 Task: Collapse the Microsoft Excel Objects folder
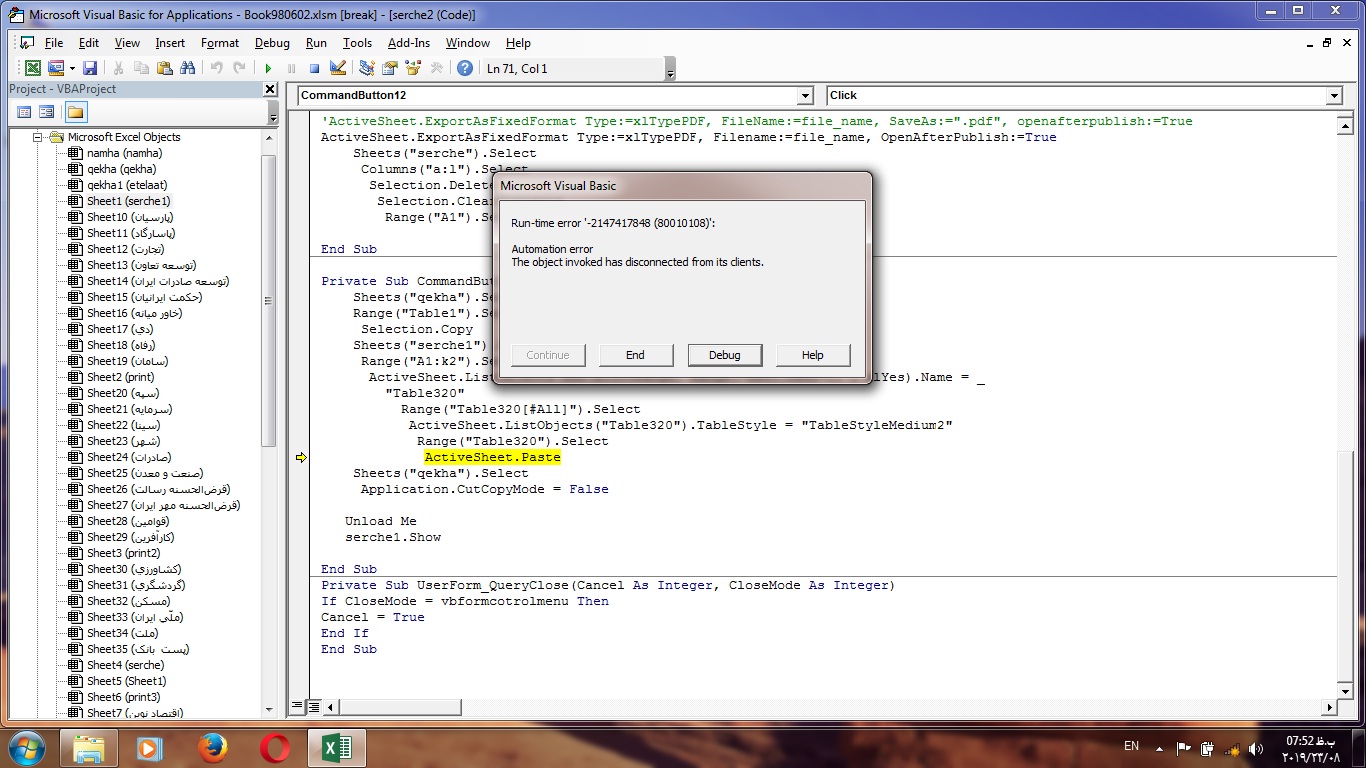click(x=37, y=137)
